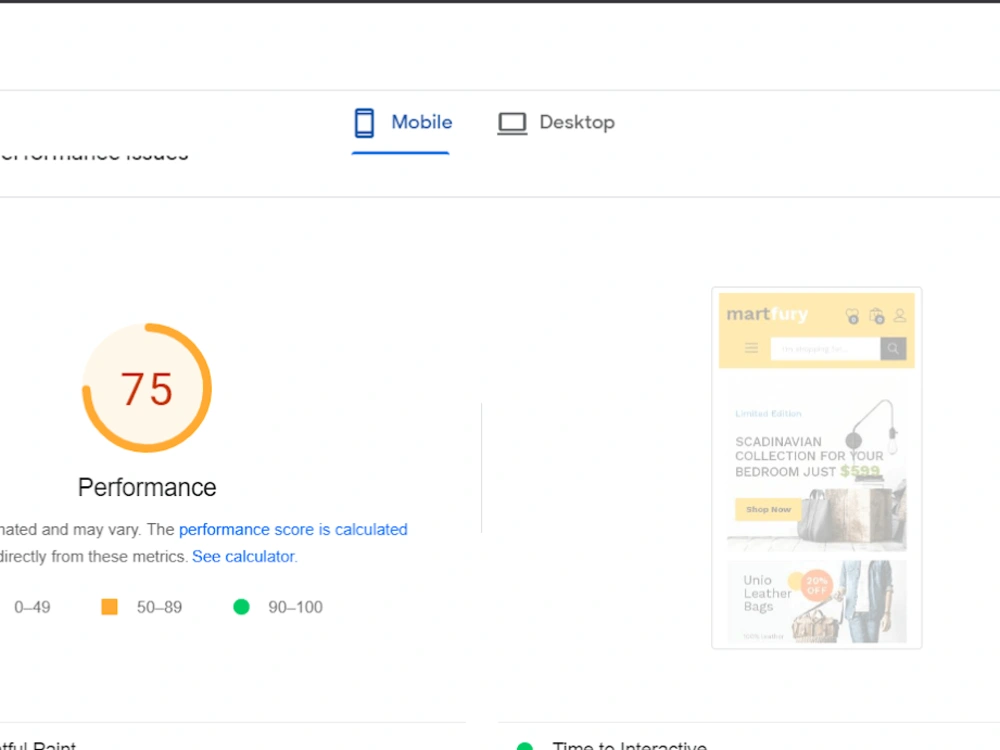Click the mobile phone icon
The width and height of the screenshot is (1000, 750).
pos(364,122)
